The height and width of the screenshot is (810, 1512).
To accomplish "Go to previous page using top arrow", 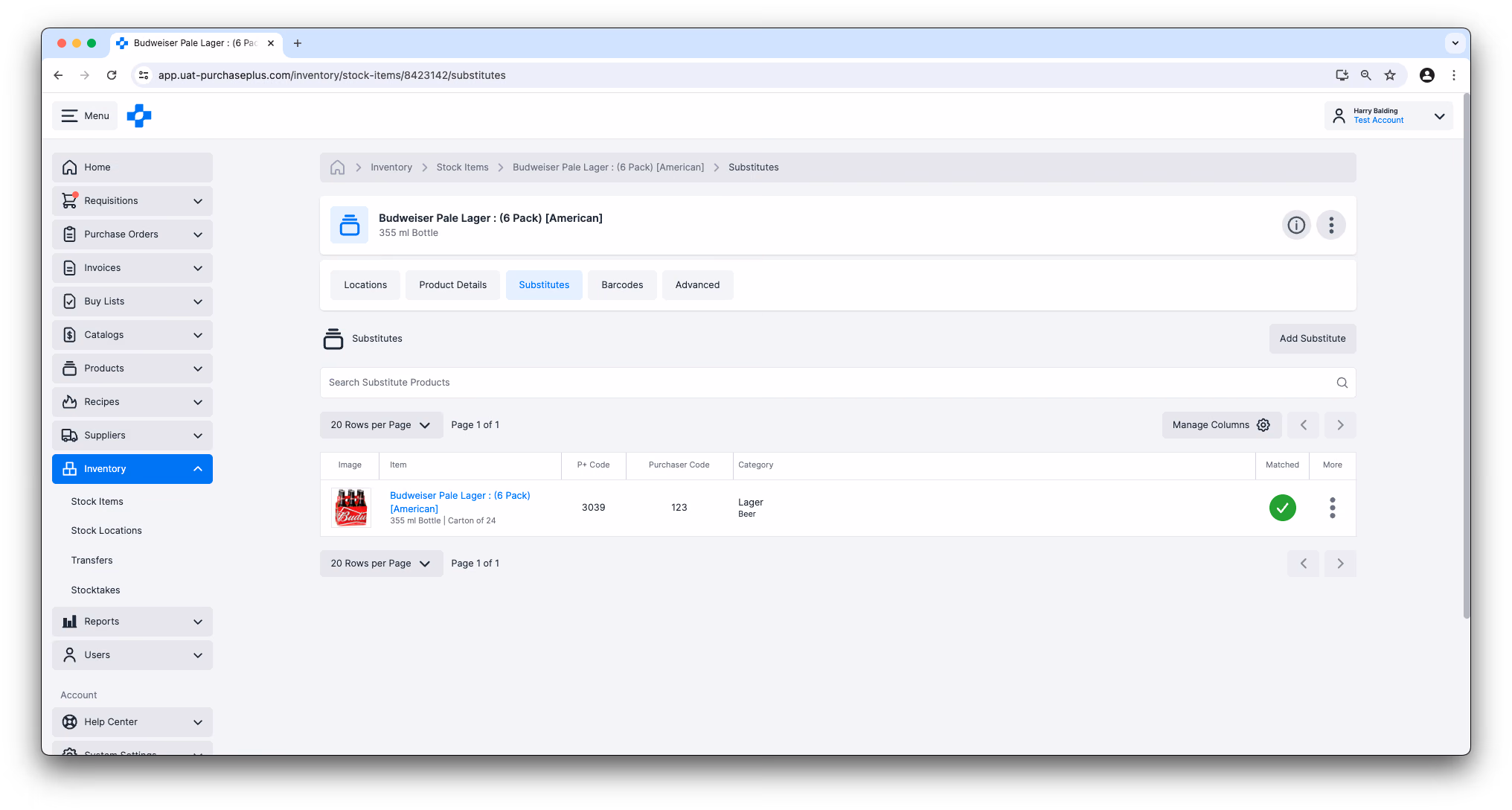I will tap(1304, 425).
